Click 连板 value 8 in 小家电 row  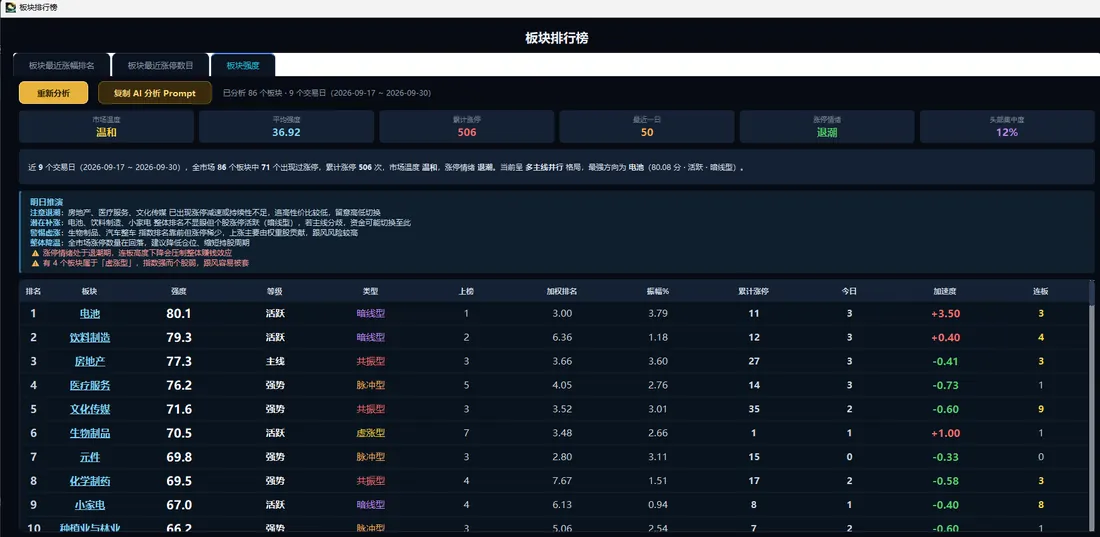1041,505
